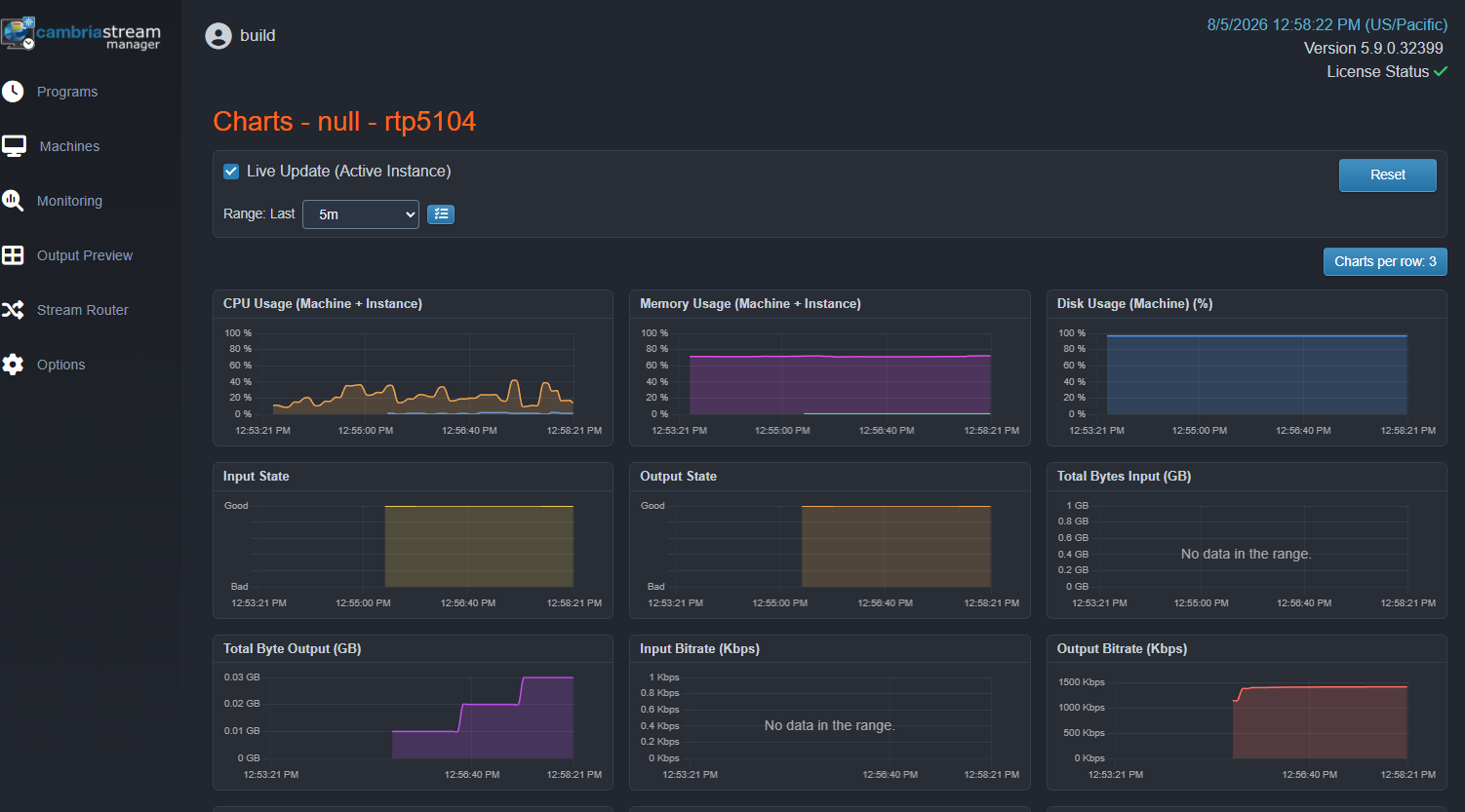Screen dimensions: 1465x812
Task: Click the Monitoring magnifier chart icon
Action: point(13,201)
